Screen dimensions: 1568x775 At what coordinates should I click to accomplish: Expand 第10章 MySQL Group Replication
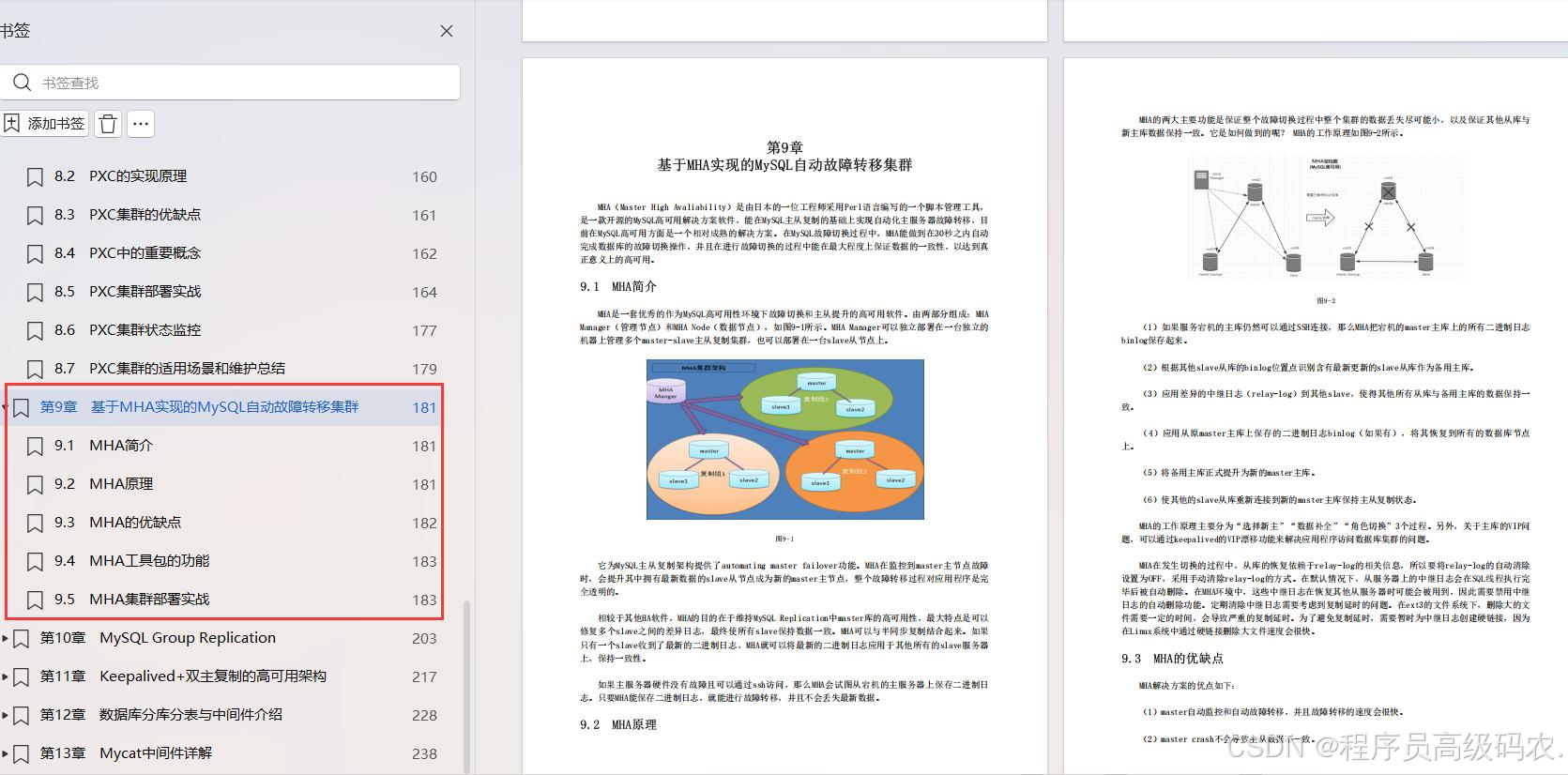(x=4, y=638)
